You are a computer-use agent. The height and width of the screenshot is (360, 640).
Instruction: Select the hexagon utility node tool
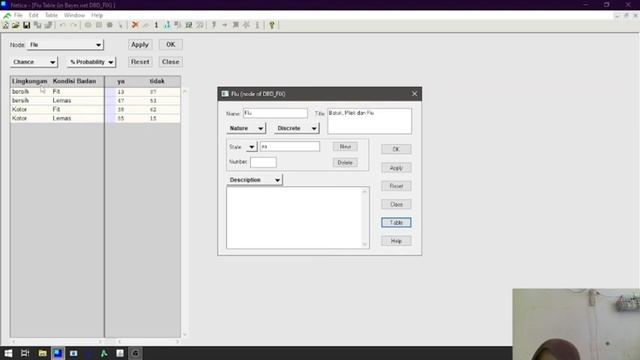(x=109, y=25)
